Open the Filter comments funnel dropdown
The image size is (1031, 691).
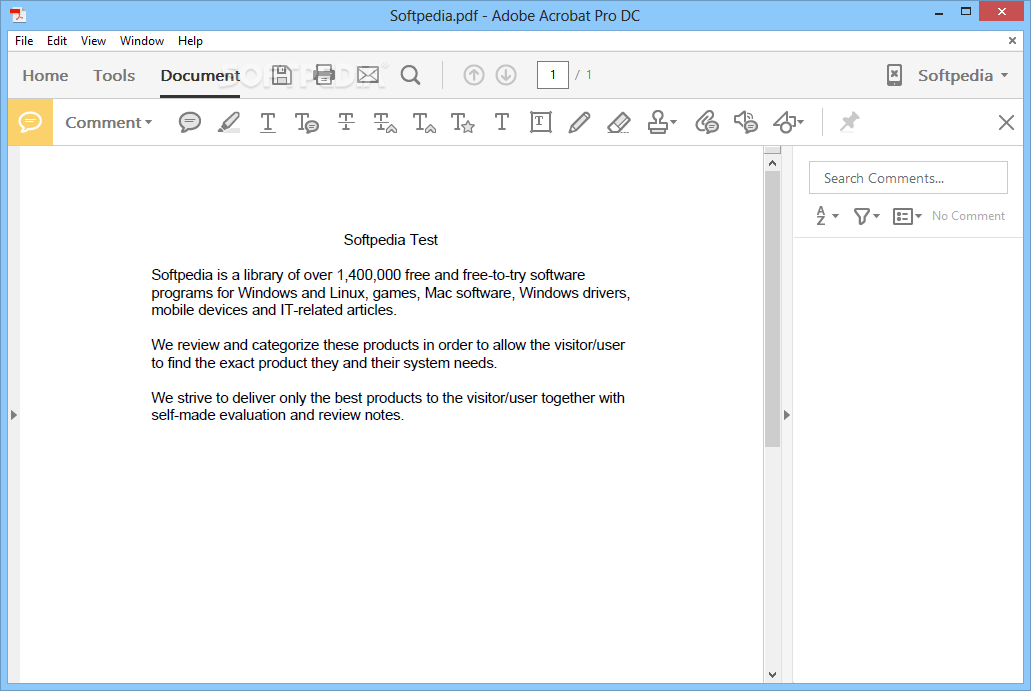point(866,216)
